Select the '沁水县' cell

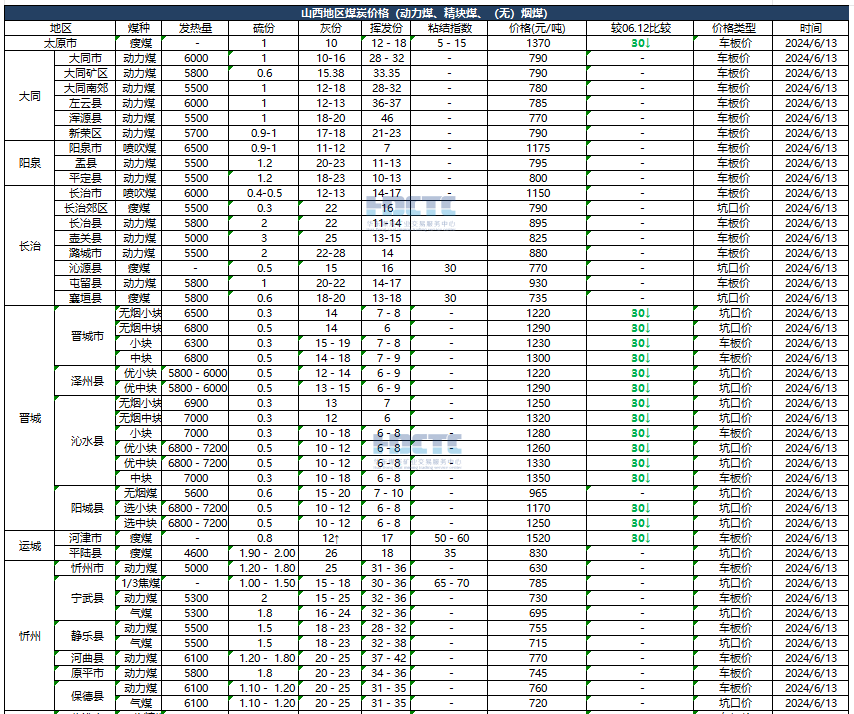click(87, 441)
